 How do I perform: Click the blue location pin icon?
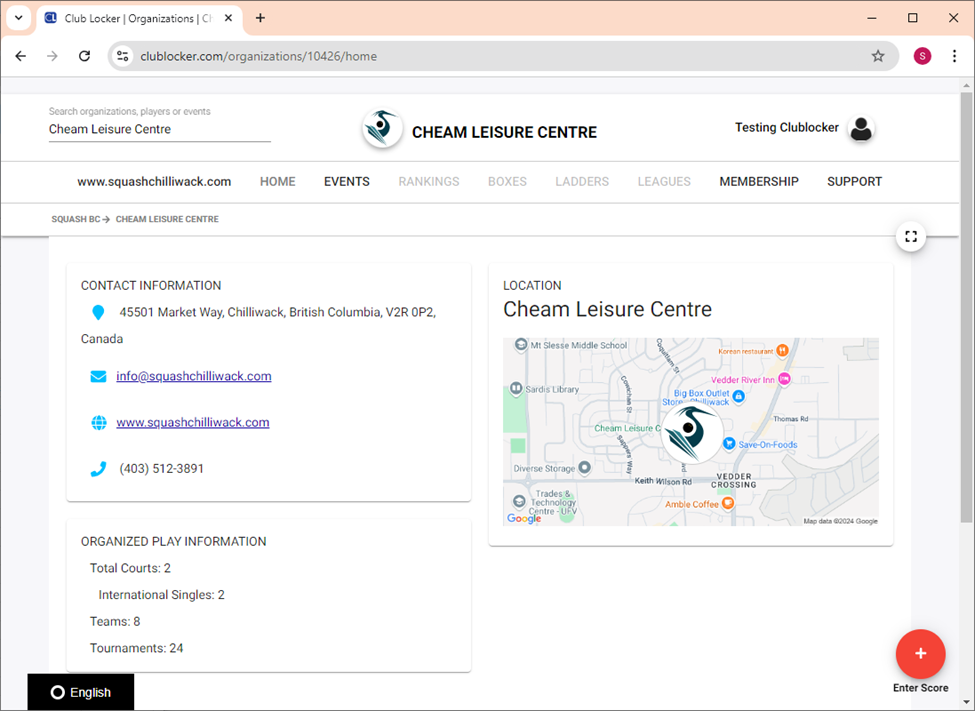click(x=98, y=313)
